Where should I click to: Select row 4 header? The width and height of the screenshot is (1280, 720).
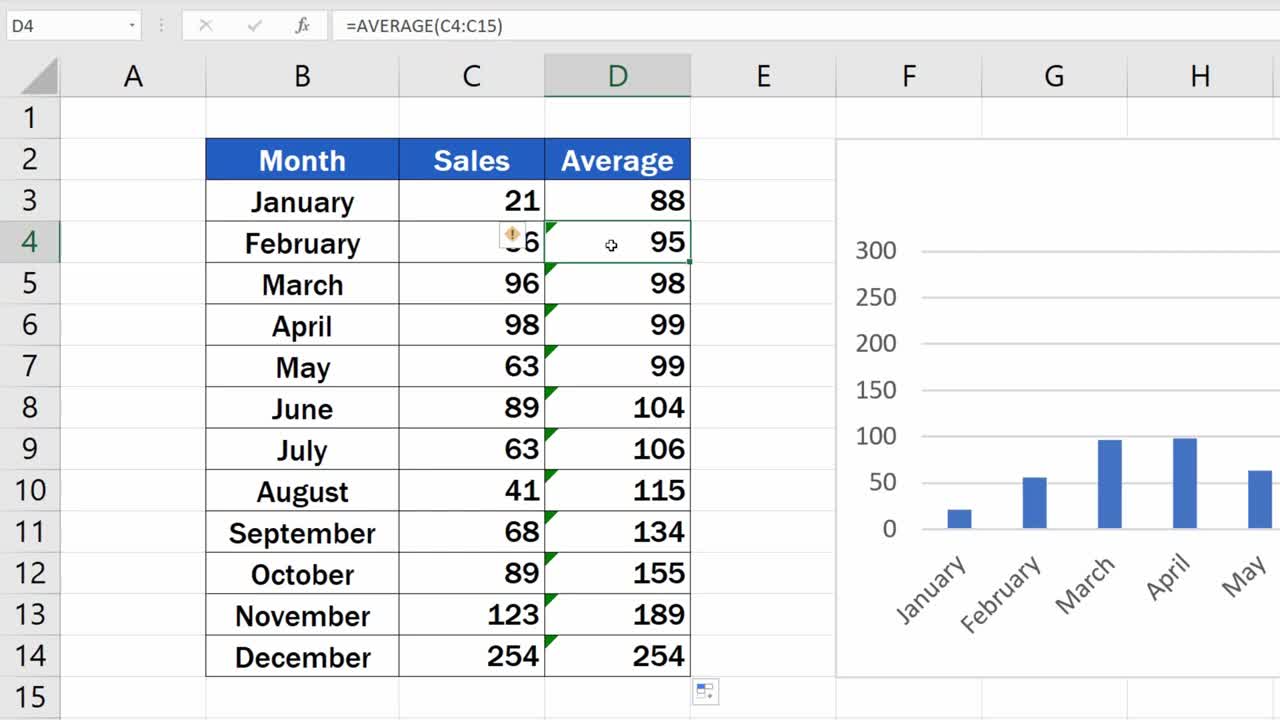(30, 242)
